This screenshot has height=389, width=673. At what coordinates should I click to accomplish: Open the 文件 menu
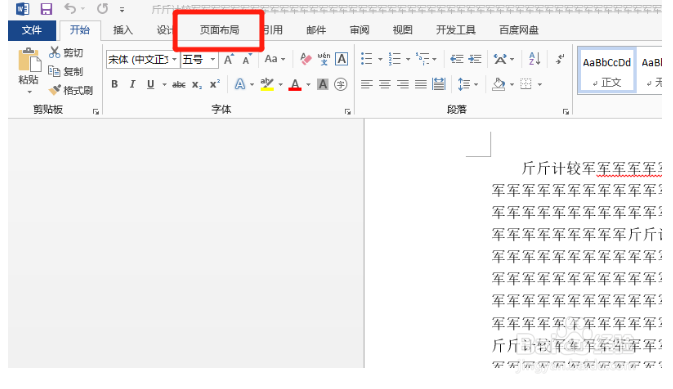point(32,30)
